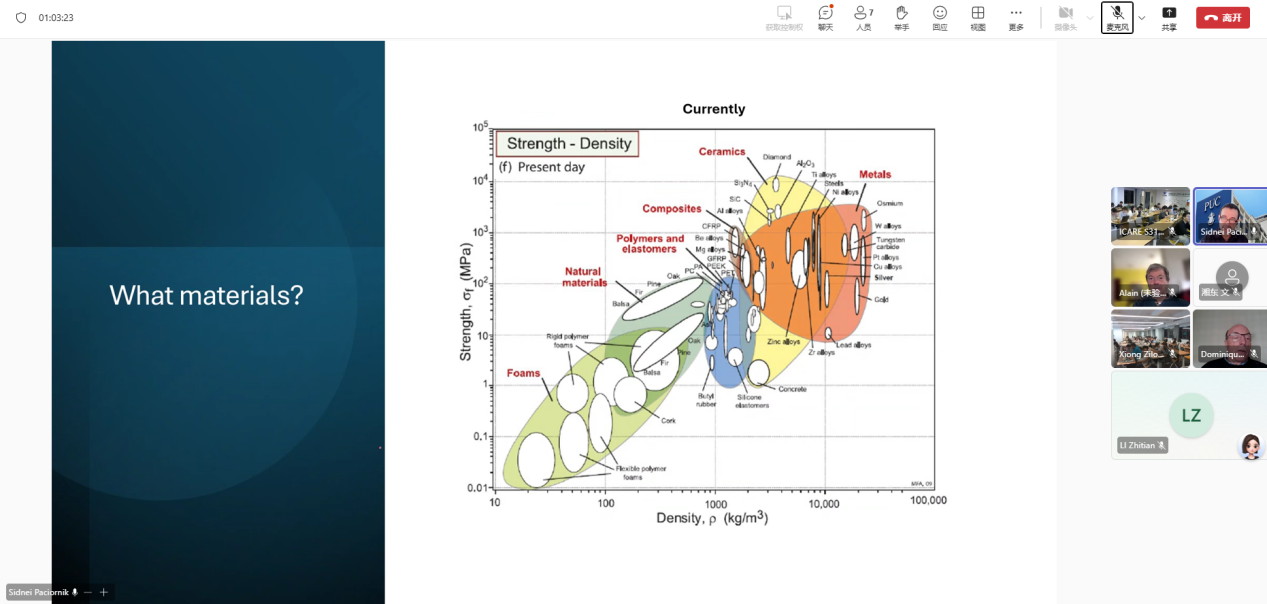Select the LI Zhitian participant tile
Screen dimensions: 1267x604
1190,415
